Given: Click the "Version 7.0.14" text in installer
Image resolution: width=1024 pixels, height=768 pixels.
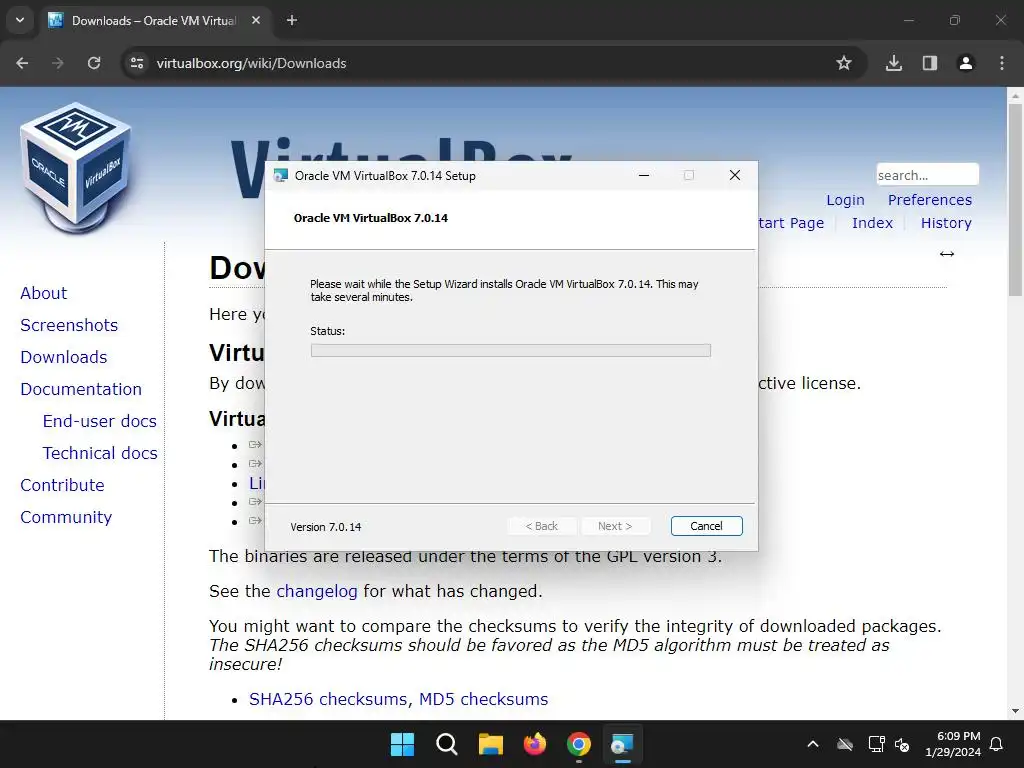Looking at the screenshot, I should 326,527.
